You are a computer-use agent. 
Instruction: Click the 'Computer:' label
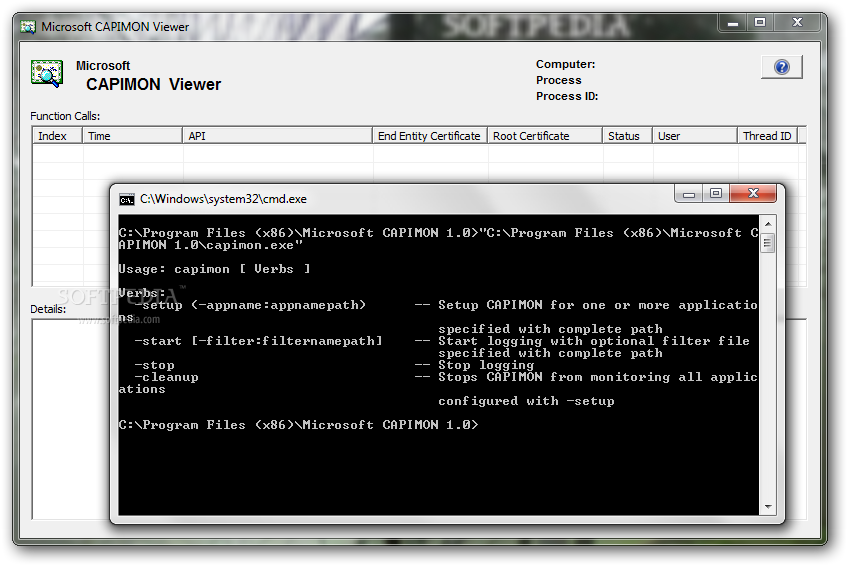pyautogui.click(x=565, y=64)
